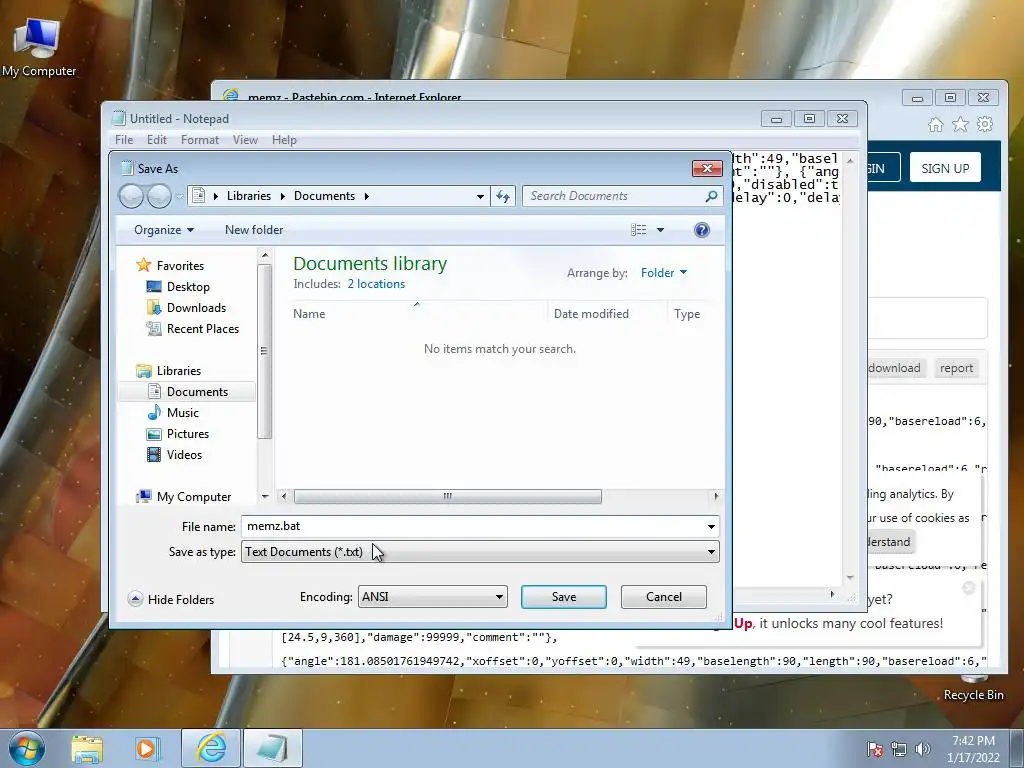Viewport: 1024px width, 768px height.
Task: Expand Libraries breadcrumb arrow in address bar
Action: click(x=283, y=196)
